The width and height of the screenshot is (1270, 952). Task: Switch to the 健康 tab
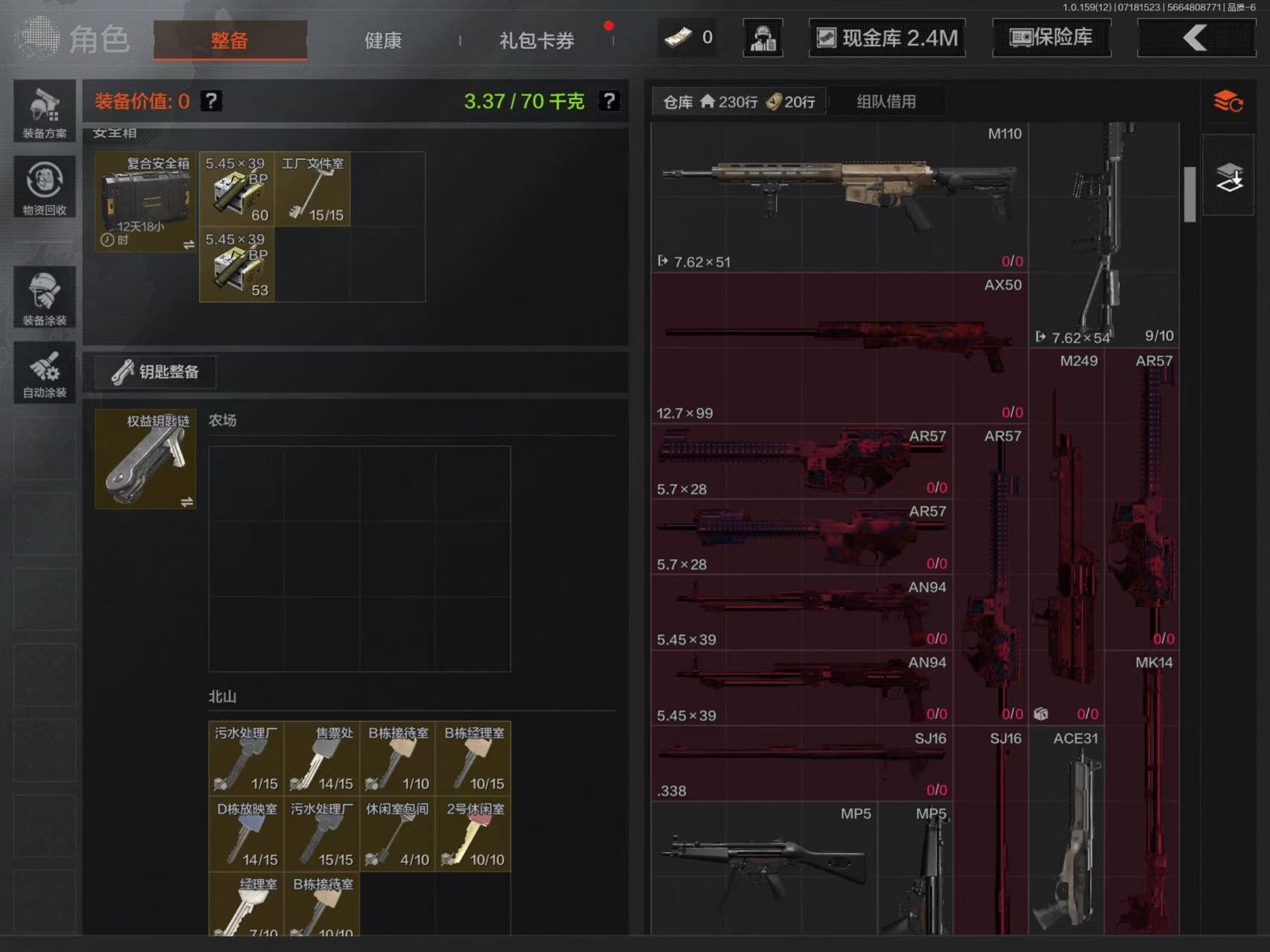coord(383,40)
